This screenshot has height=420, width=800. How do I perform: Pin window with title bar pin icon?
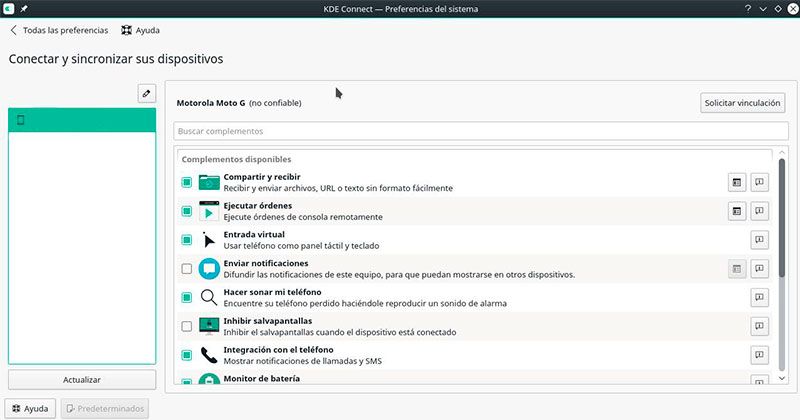point(24,9)
